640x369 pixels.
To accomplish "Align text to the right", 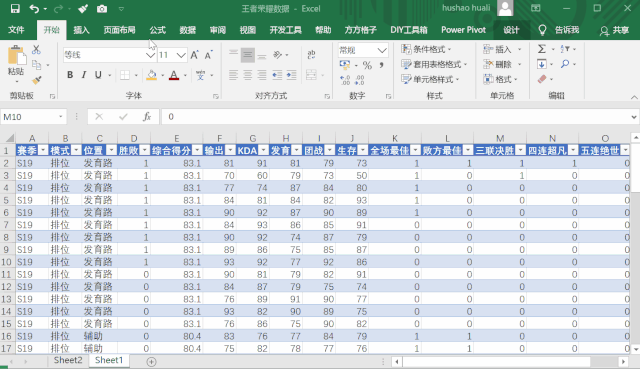I will 262,75.
